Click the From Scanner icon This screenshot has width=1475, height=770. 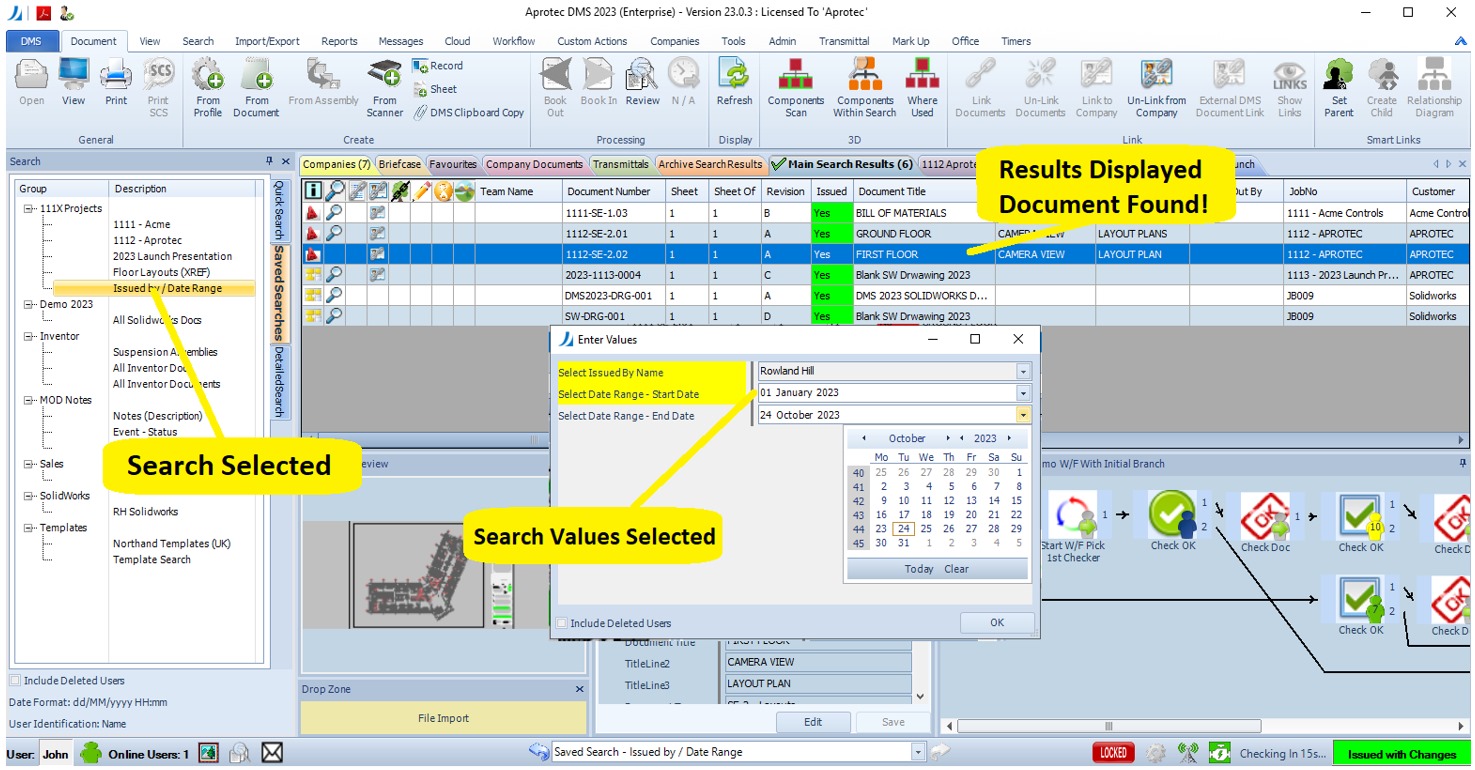pos(384,88)
